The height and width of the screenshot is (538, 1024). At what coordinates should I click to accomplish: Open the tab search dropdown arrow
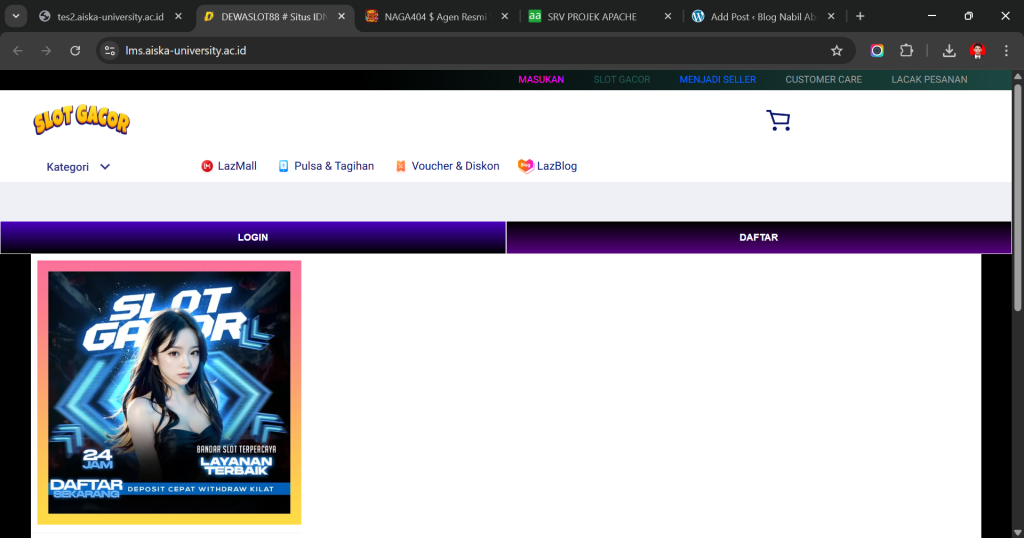(x=14, y=17)
